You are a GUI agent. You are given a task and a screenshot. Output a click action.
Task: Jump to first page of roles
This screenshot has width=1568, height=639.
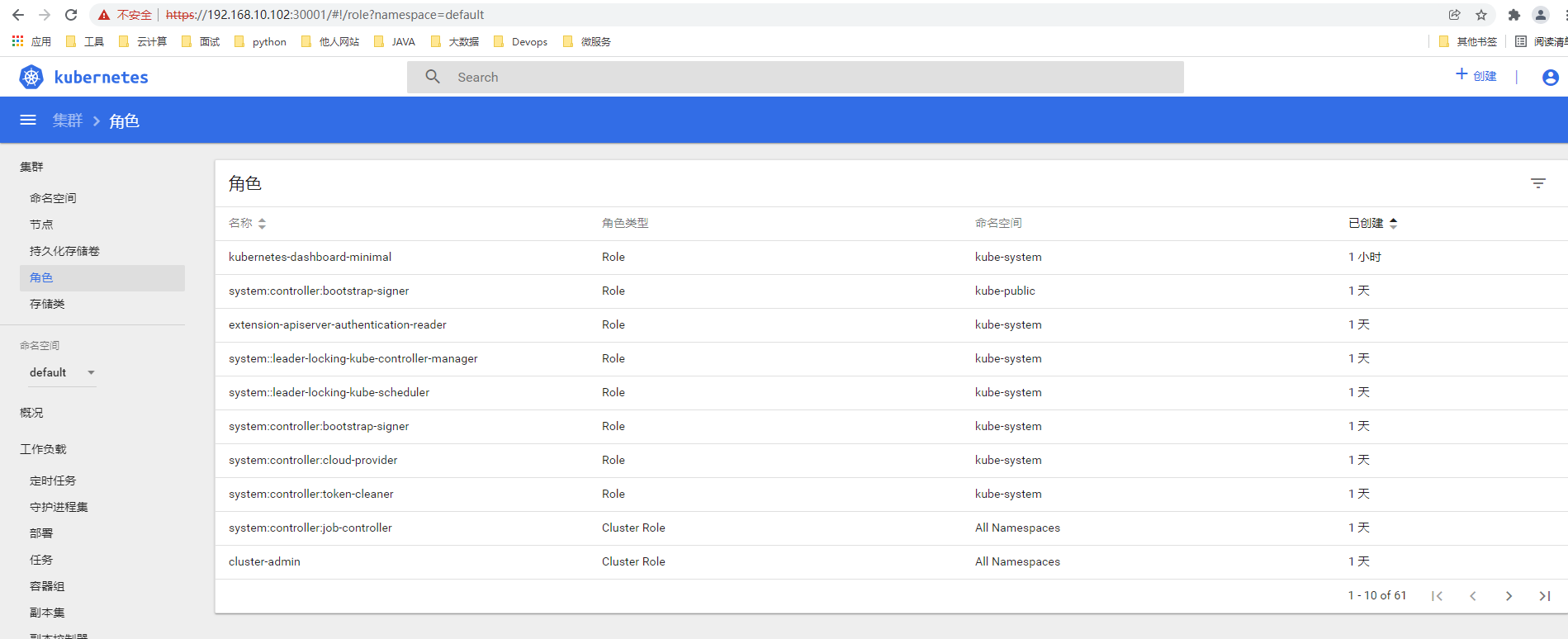click(1437, 596)
